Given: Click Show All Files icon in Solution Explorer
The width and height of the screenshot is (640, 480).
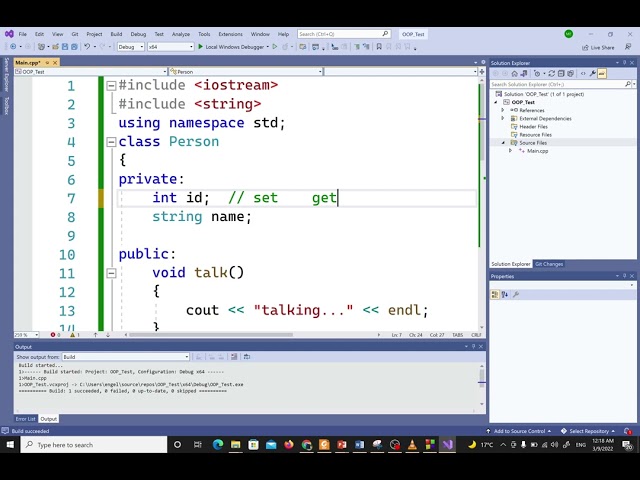Looking at the screenshot, I should point(570,73).
